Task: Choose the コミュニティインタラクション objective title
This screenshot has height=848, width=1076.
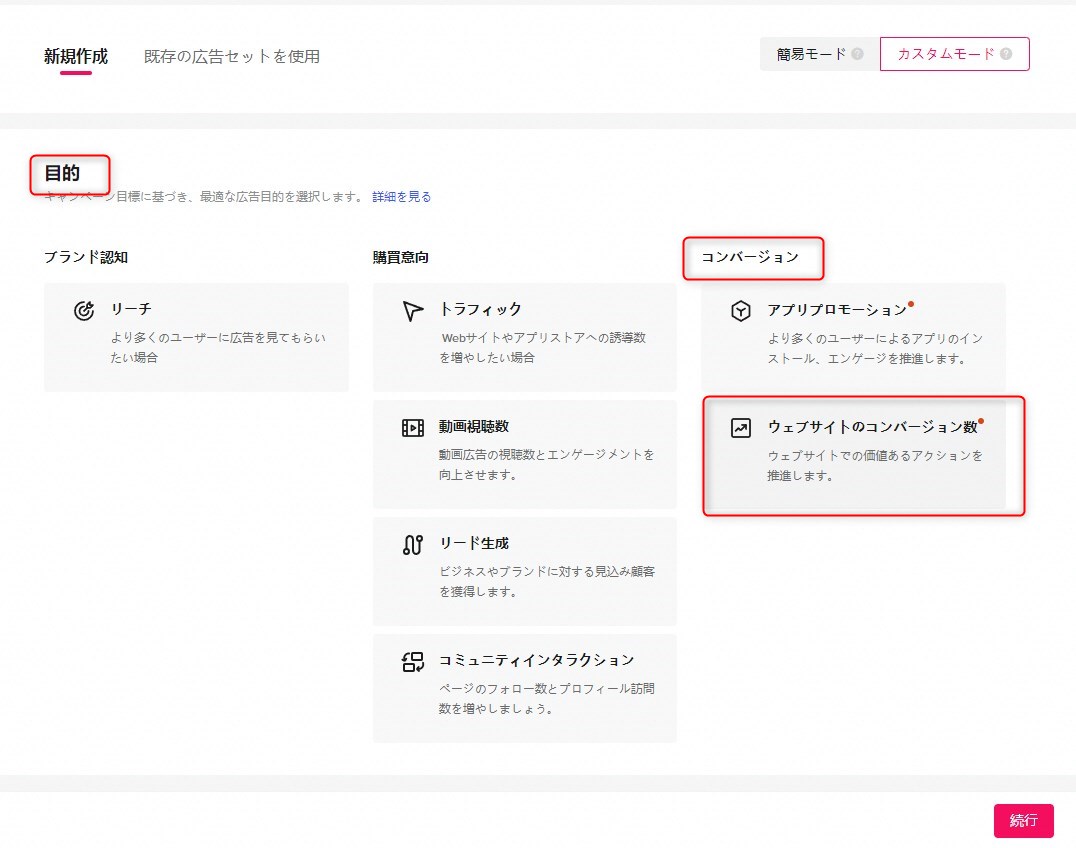Action: pyautogui.click(x=536, y=660)
